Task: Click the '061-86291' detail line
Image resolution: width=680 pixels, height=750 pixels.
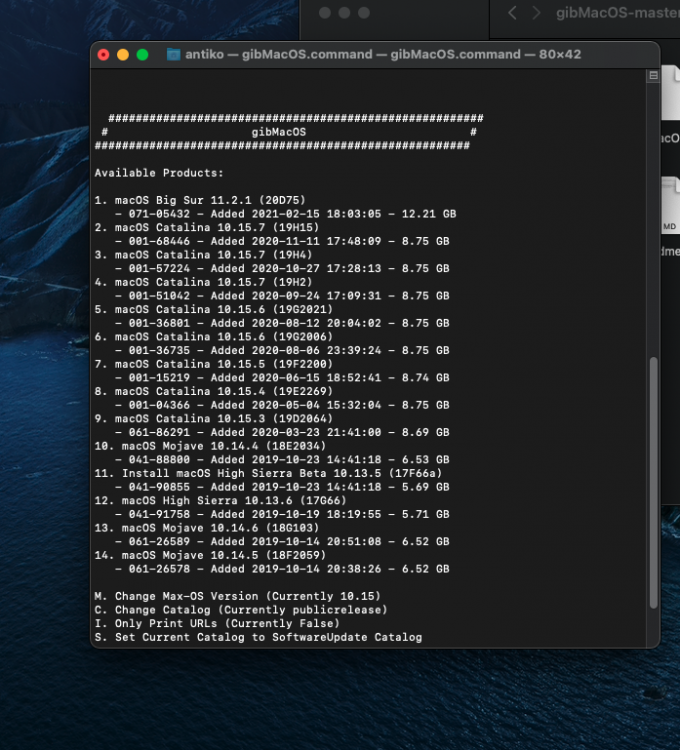Action: tap(282, 432)
